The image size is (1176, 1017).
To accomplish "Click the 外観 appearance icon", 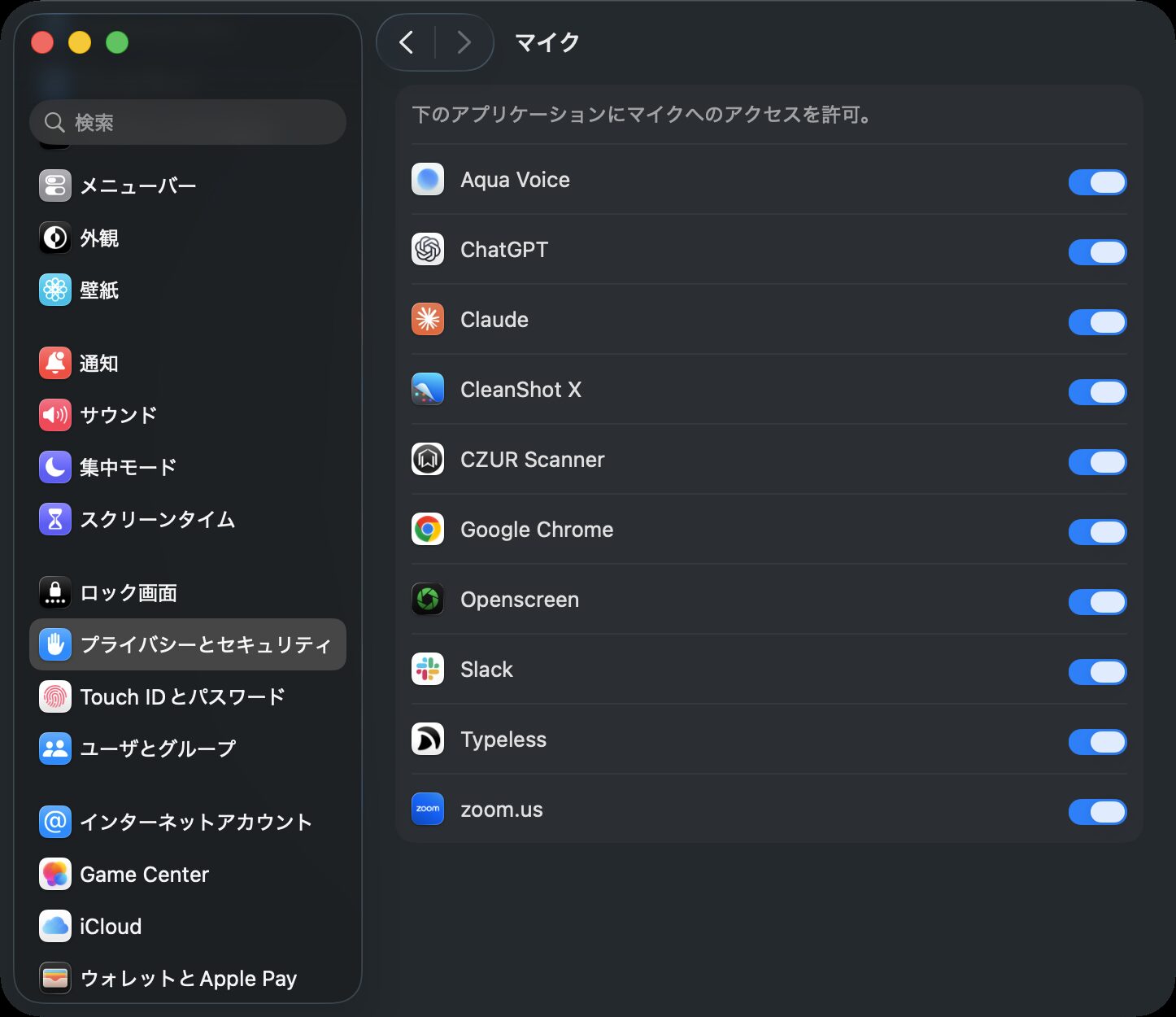I will pyautogui.click(x=55, y=238).
